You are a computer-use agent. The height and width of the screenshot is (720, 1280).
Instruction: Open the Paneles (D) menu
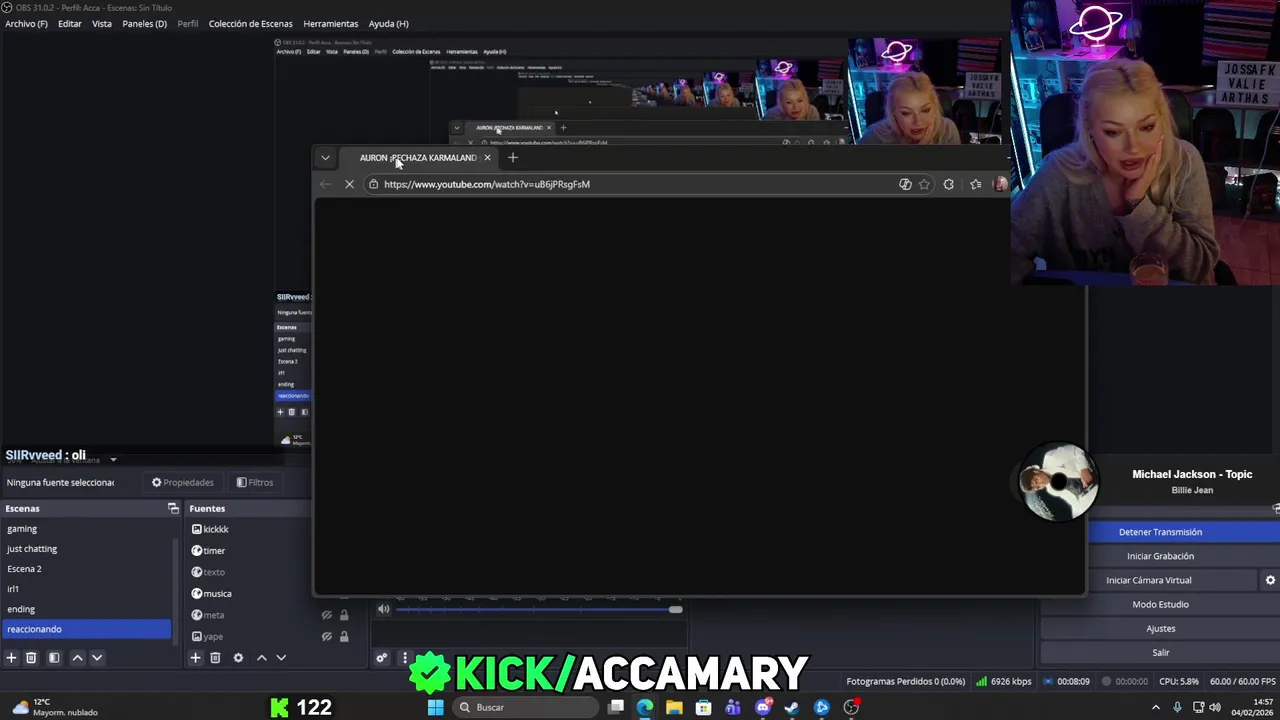144,23
